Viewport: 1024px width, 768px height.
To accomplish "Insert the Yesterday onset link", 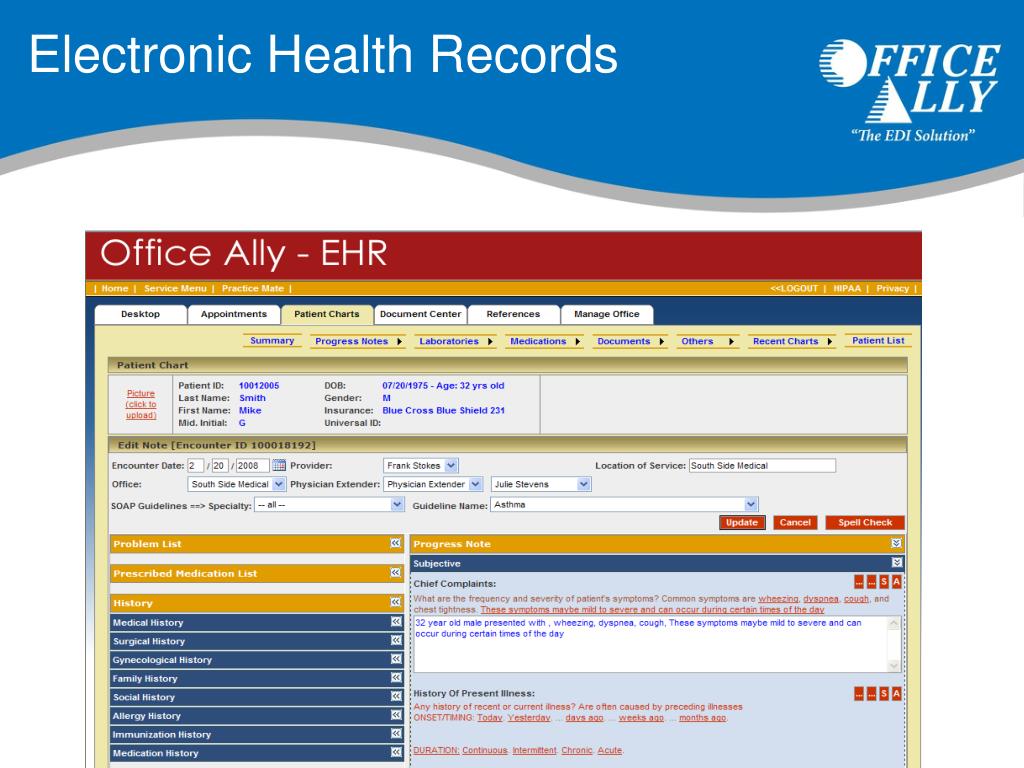I will [x=529, y=718].
